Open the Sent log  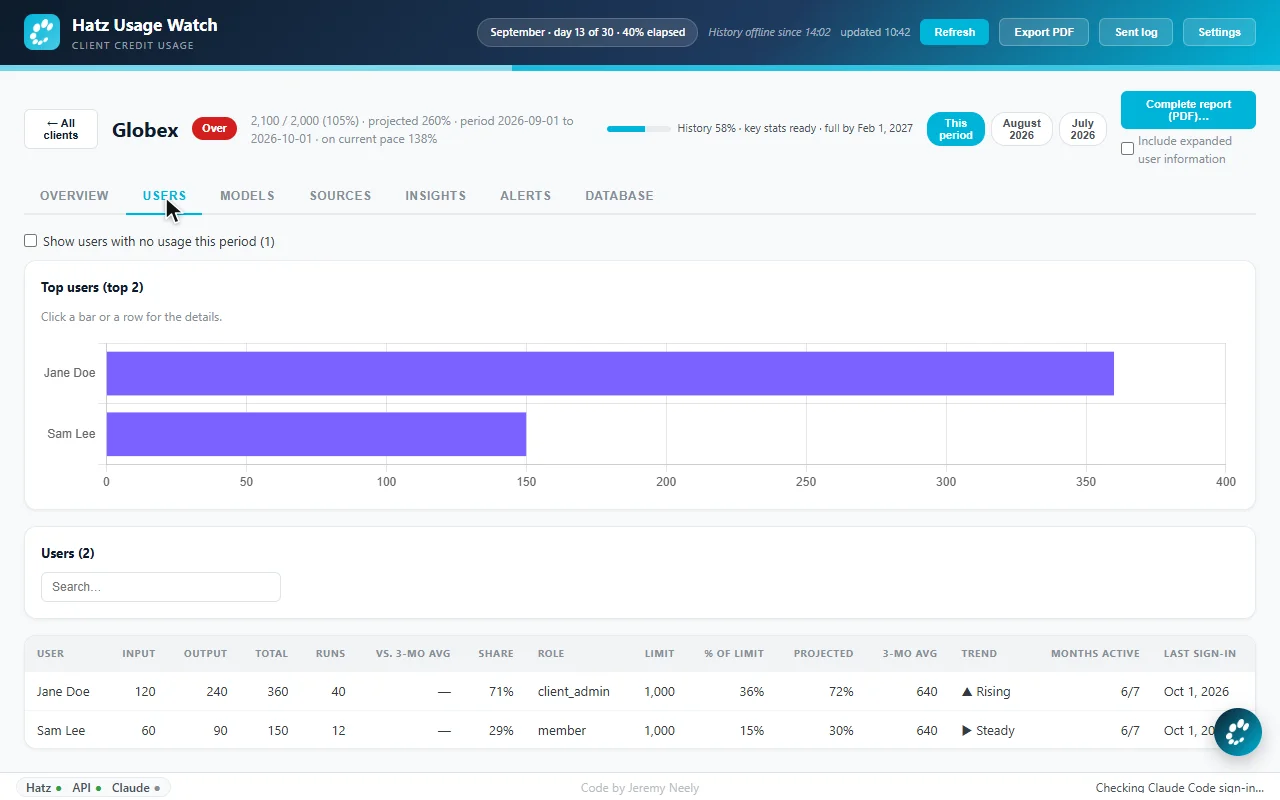pos(1136,32)
